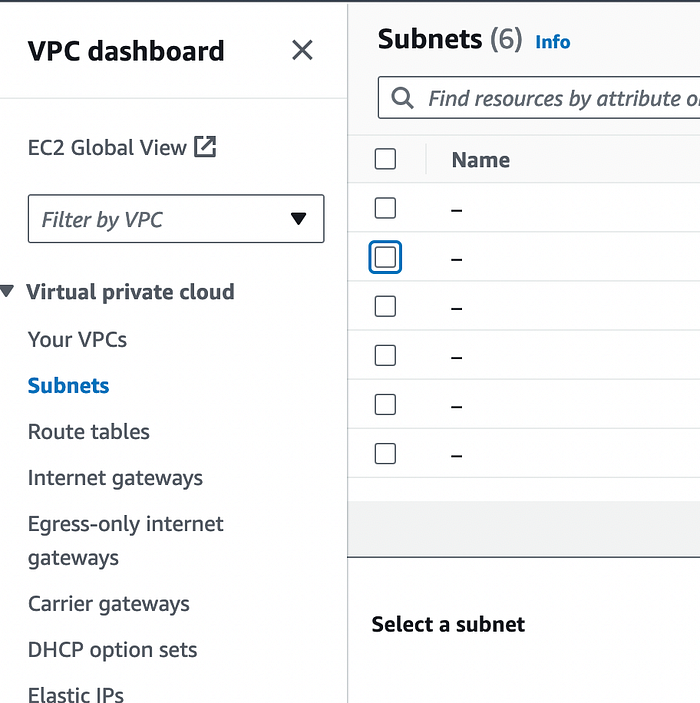
Task: Open Your VPCs page
Action: [x=77, y=339]
